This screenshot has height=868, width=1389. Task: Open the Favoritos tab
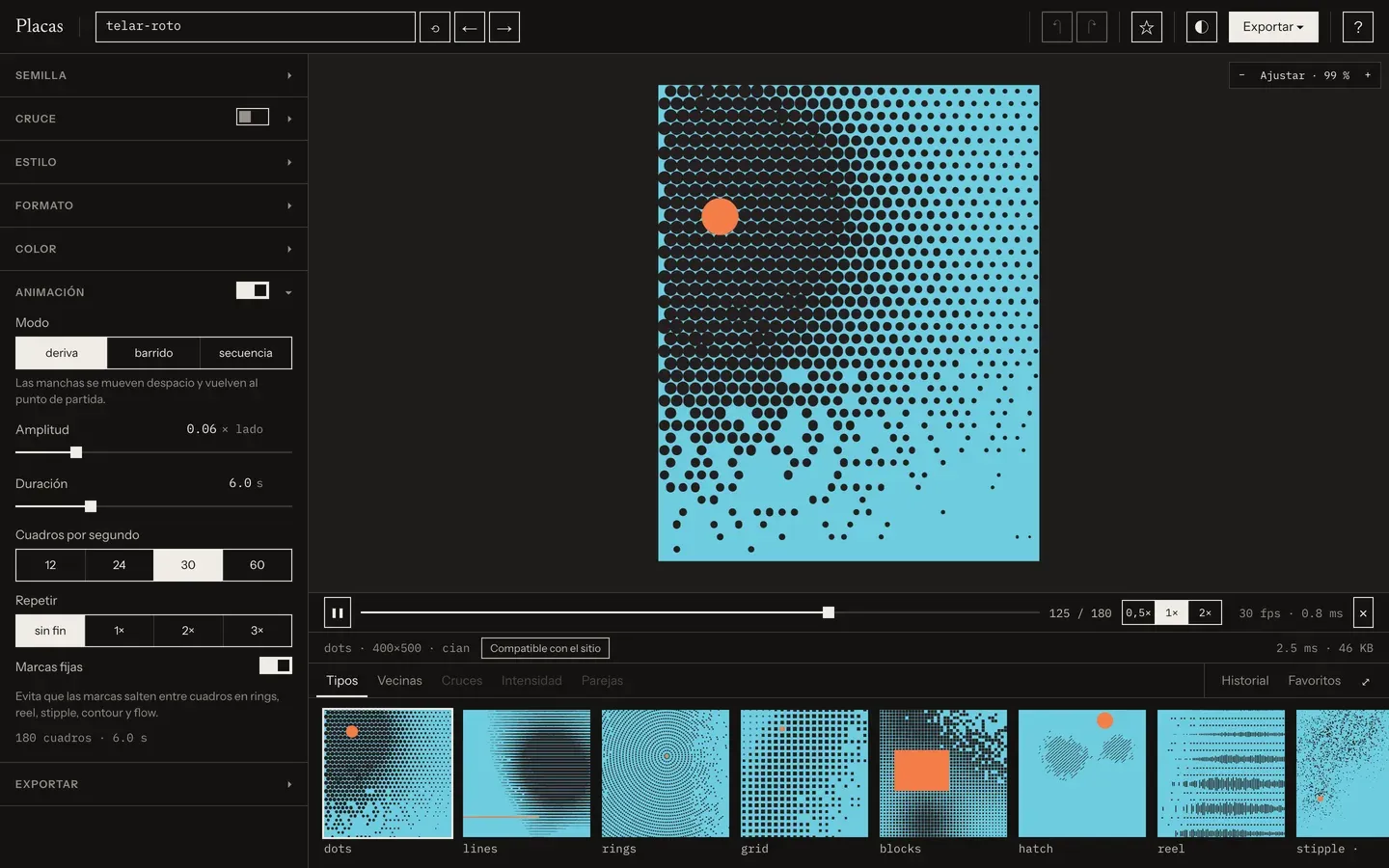[1314, 681]
